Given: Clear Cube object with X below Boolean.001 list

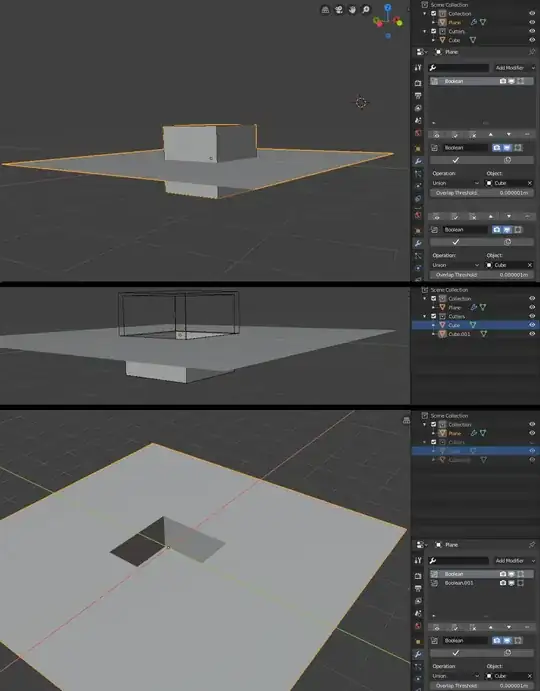Looking at the screenshot, I should click(530, 676).
